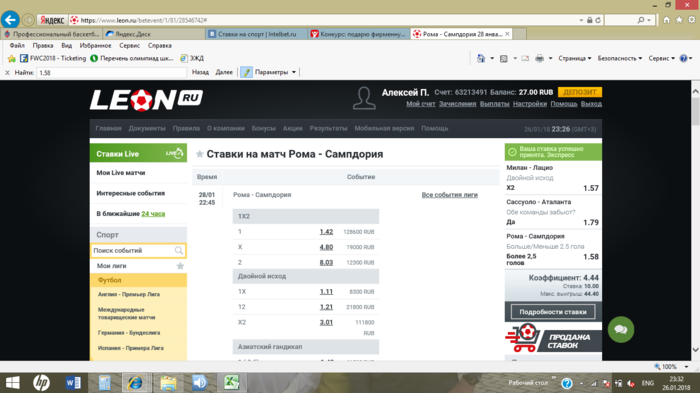Switch to the Ставки на спорт Intelbet.ru tab
700x393 pixels.
(x=257, y=34)
